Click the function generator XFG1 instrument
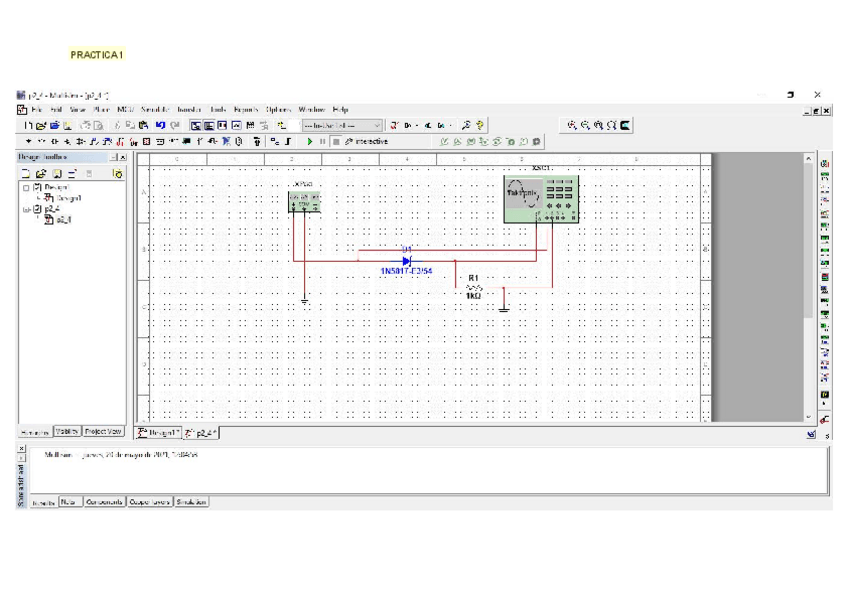This screenshot has width=848, height=599. [x=305, y=201]
